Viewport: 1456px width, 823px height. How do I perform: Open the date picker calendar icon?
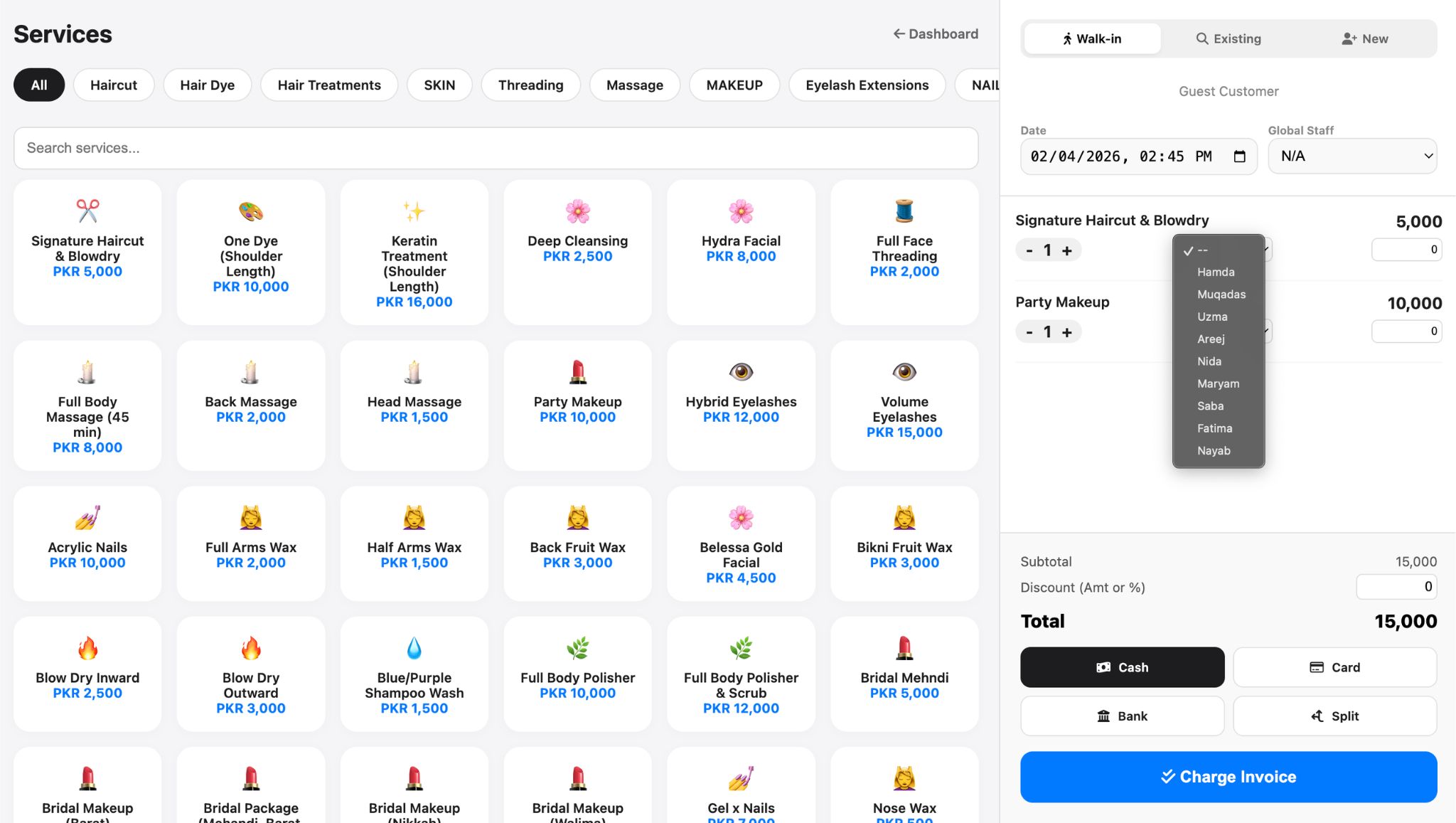(1239, 156)
